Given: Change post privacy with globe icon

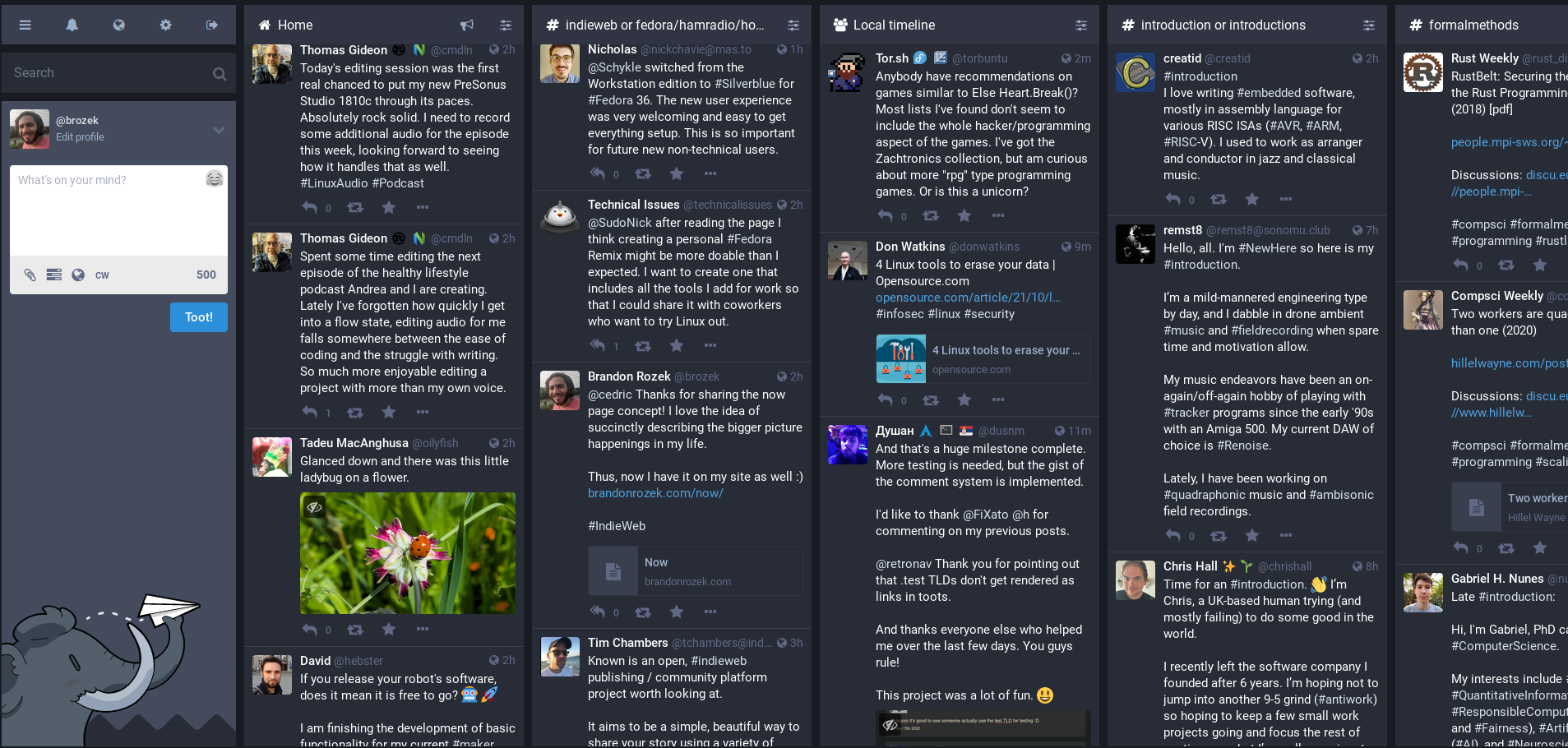Looking at the screenshot, I should pyautogui.click(x=78, y=275).
